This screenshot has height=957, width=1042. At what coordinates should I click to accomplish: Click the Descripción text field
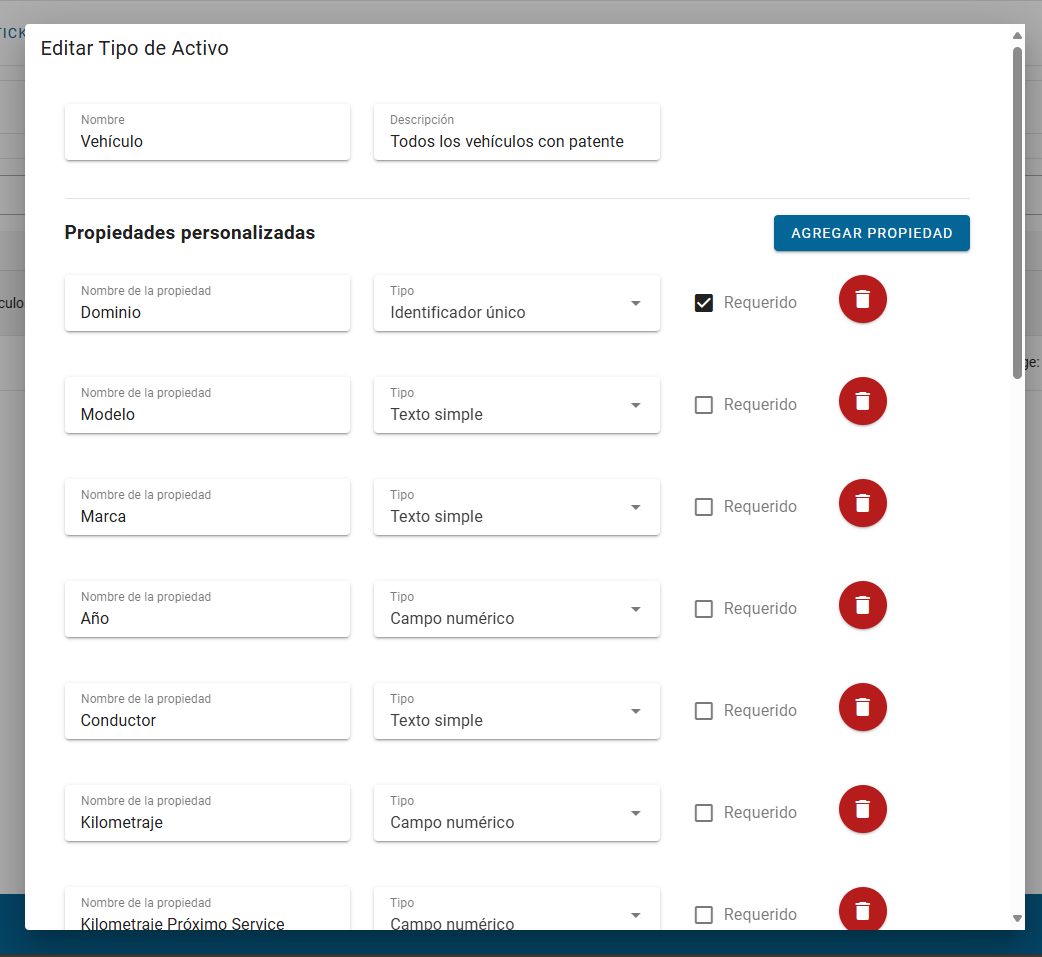click(516, 141)
